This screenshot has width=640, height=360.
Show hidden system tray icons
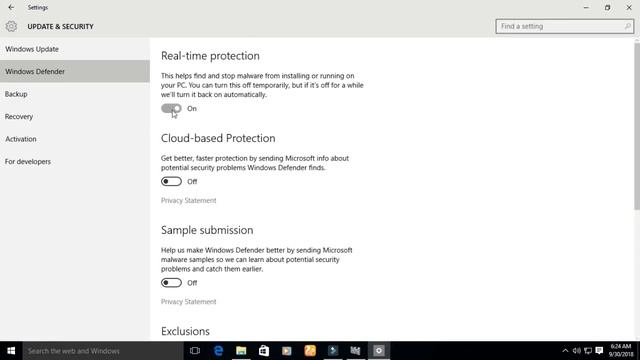pos(565,351)
